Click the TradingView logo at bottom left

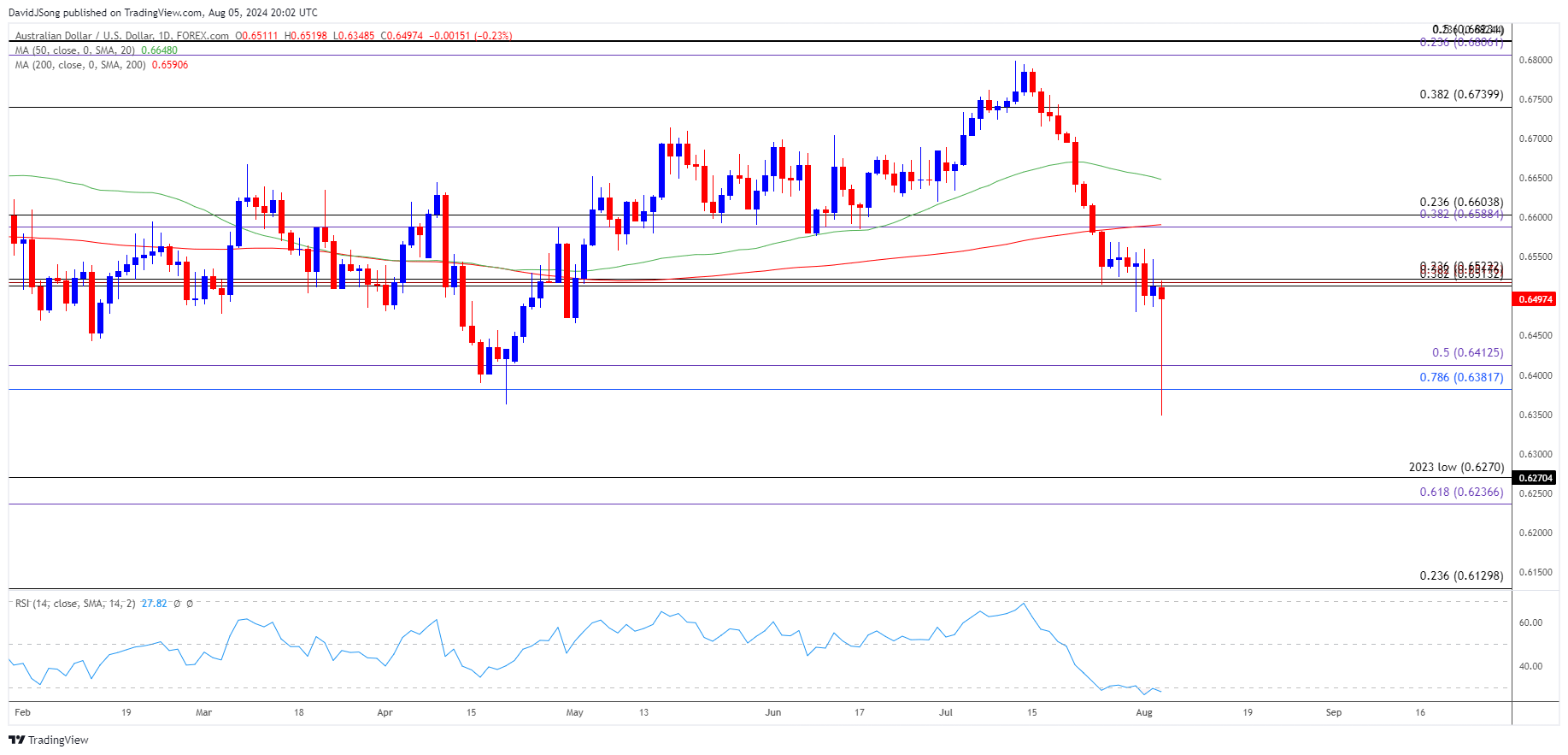point(49,740)
